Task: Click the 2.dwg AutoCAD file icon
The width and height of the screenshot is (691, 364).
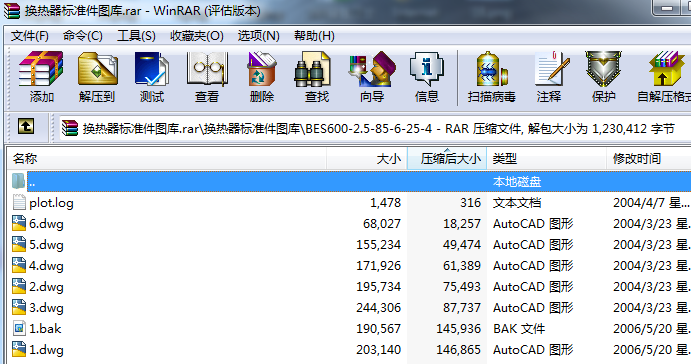Action: 19,286
